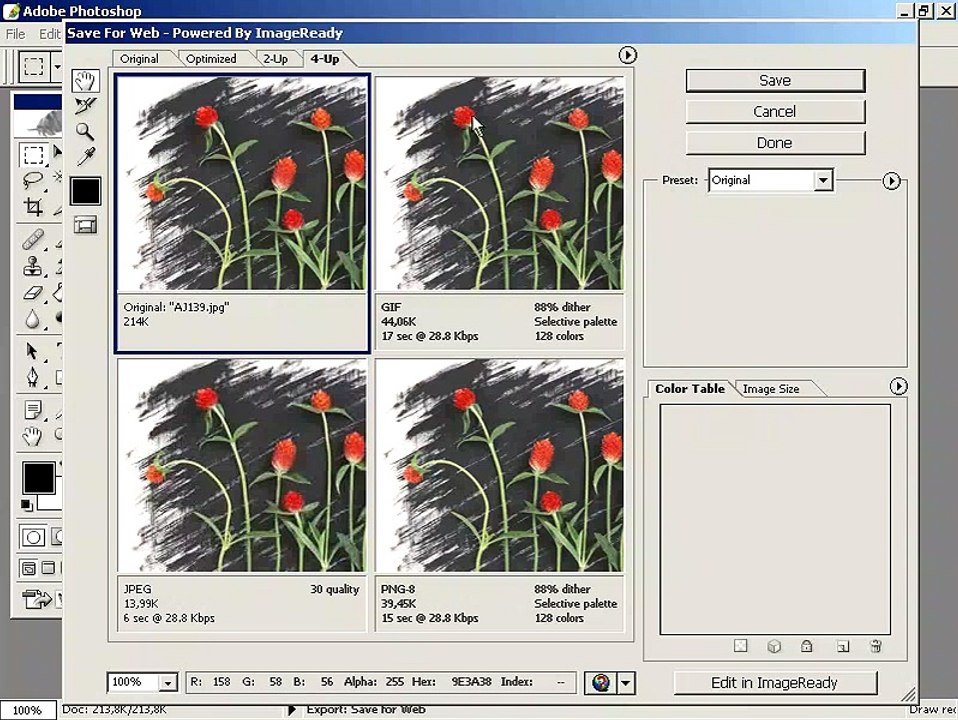Image resolution: width=958 pixels, height=720 pixels.
Task: Select the Zoom tool in Save For Web
Action: 85,131
